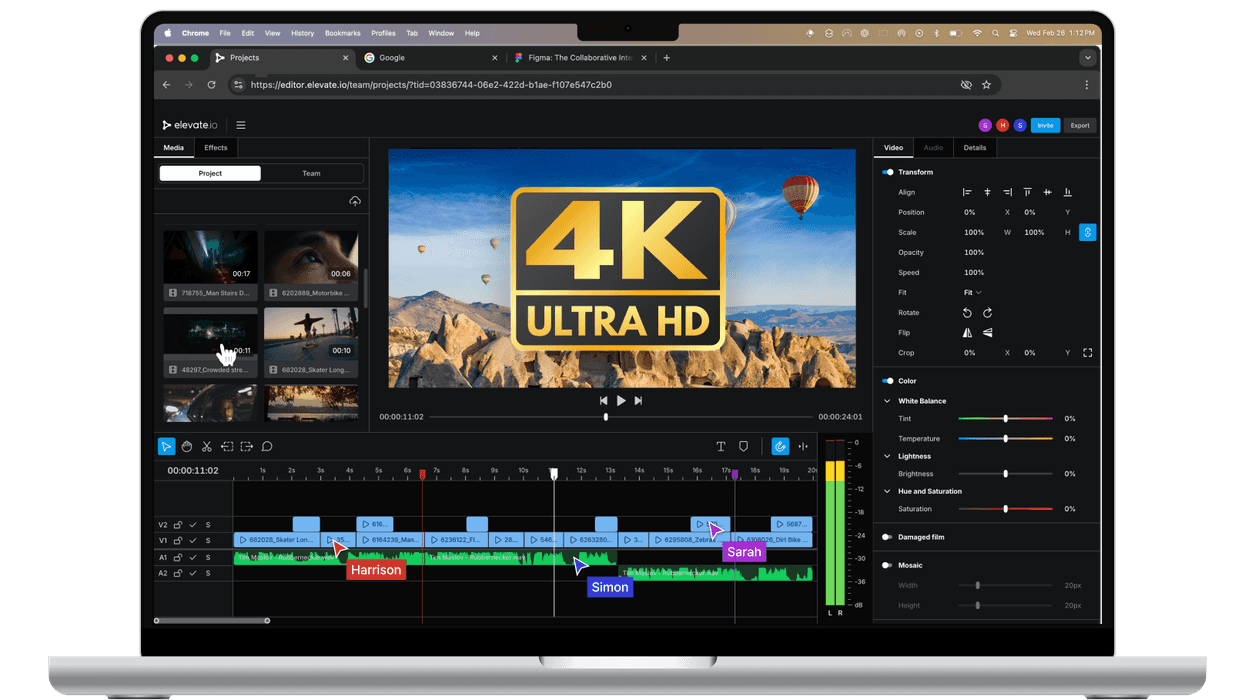1245x700 pixels.
Task: Click the trim-end bracket tool icon
Action: click(247, 447)
